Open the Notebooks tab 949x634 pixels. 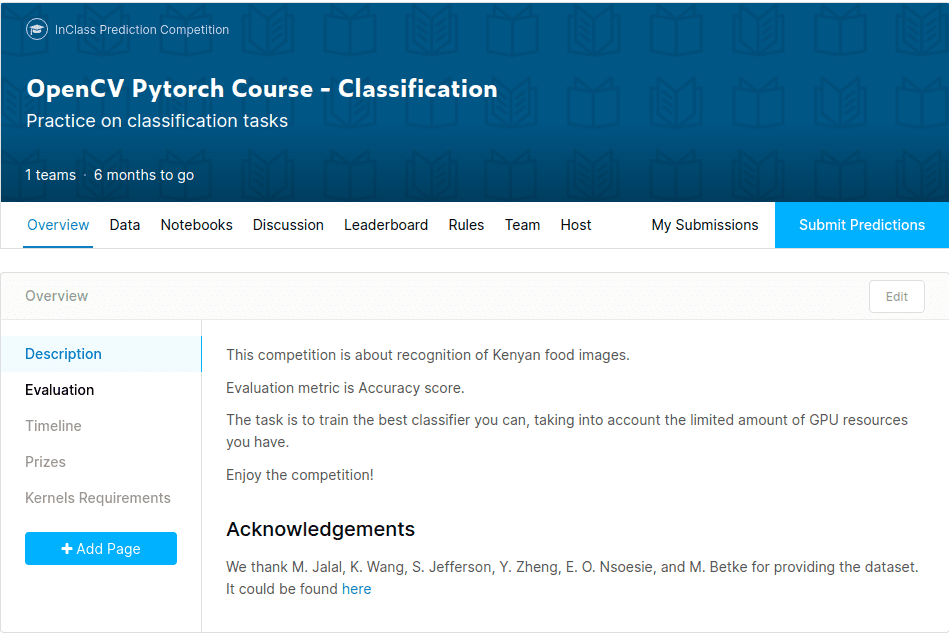[x=196, y=225]
